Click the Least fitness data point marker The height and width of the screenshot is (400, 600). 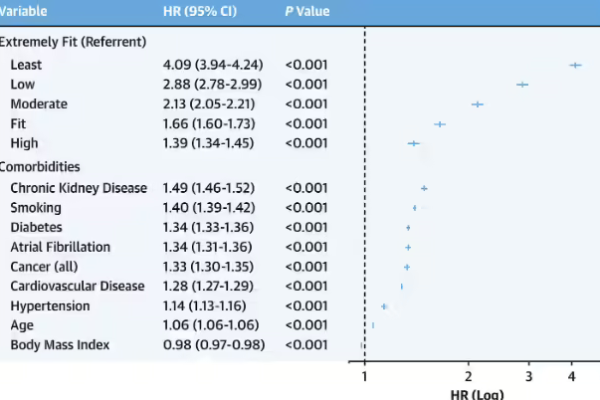click(575, 65)
